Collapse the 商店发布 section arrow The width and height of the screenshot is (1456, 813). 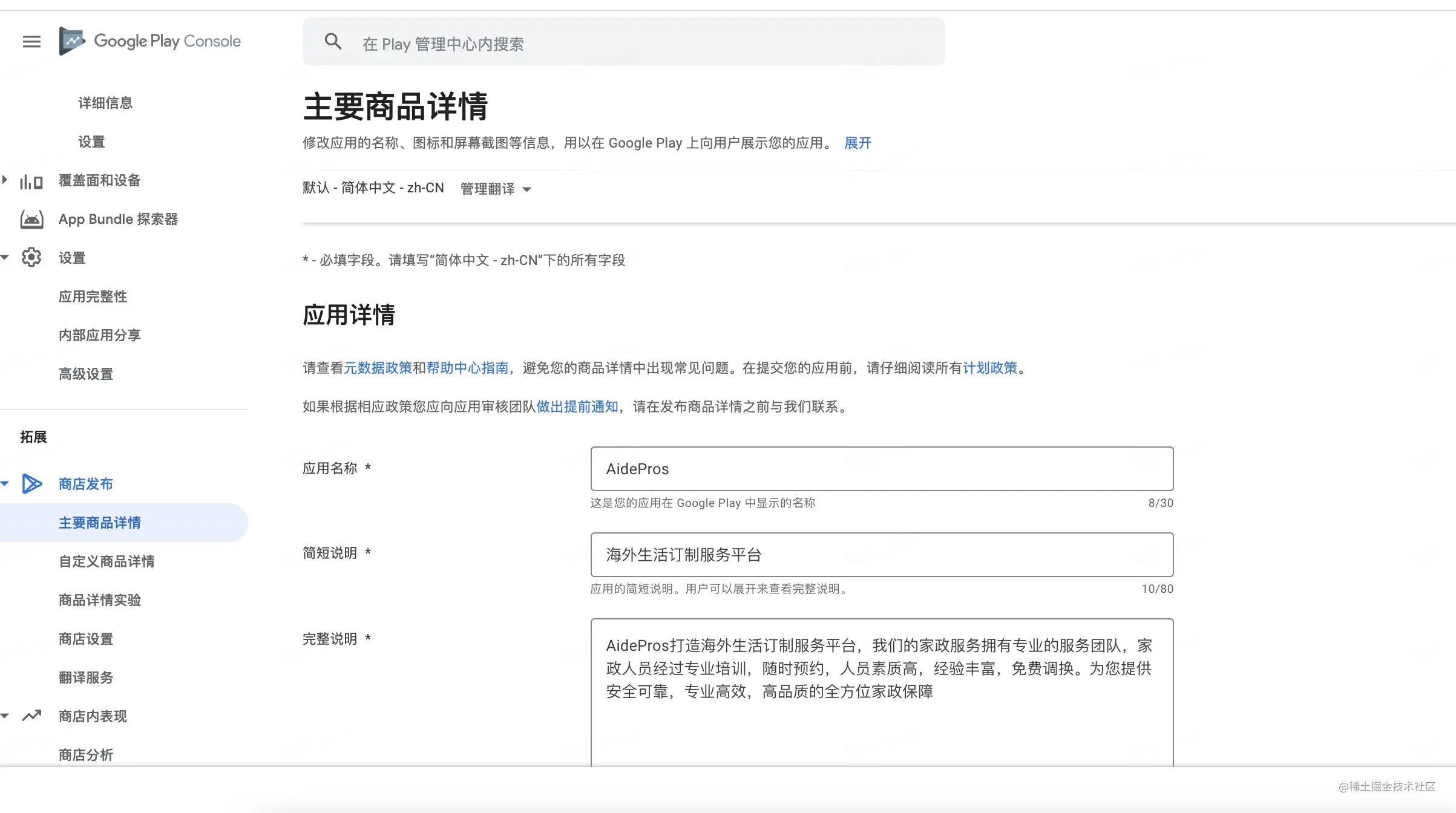click(5, 484)
